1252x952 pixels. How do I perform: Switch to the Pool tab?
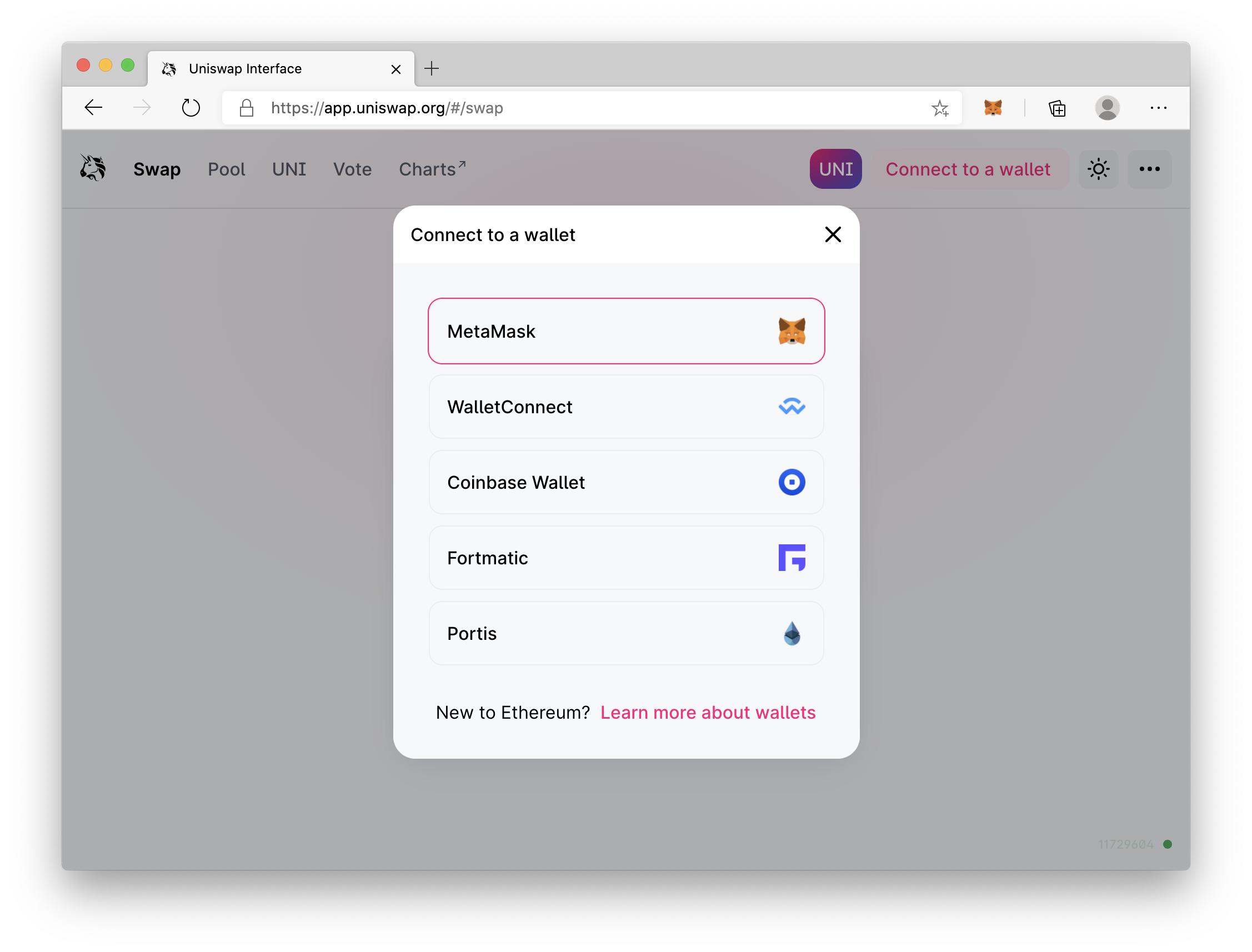pyautogui.click(x=226, y=169)
